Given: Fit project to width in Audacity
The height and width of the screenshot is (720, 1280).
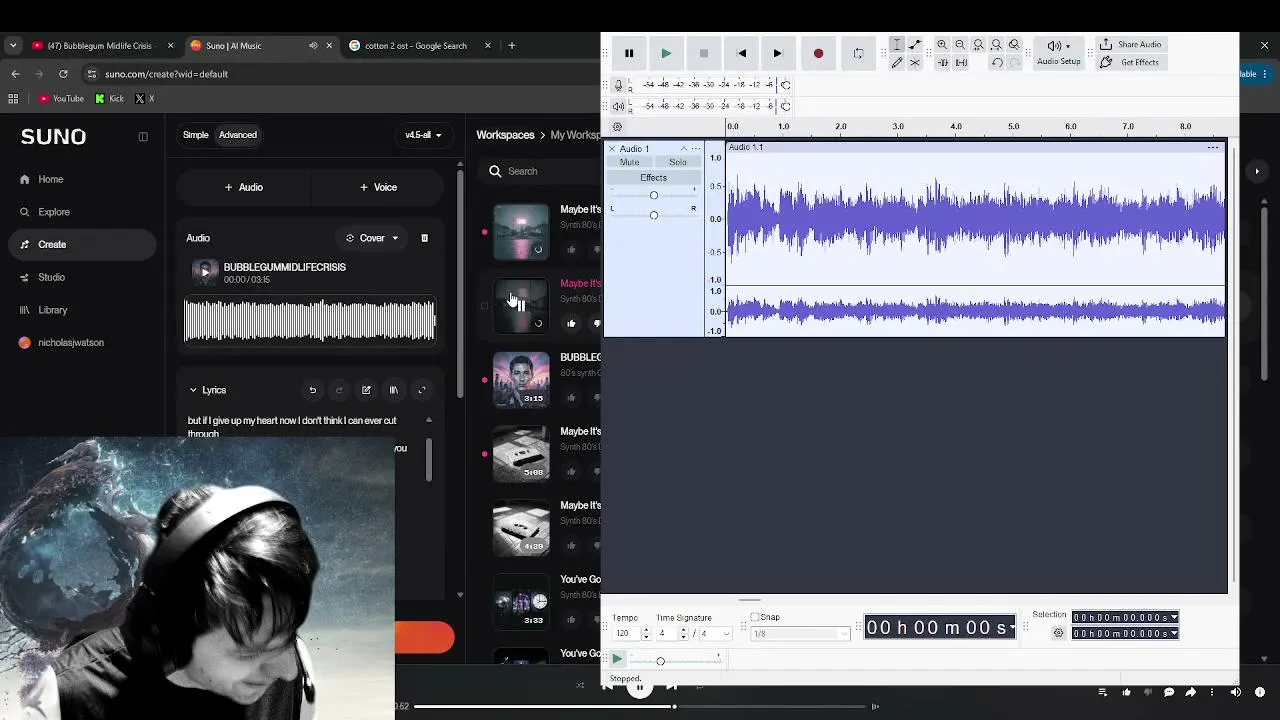Looking at the screenshot, I should 996,45.
